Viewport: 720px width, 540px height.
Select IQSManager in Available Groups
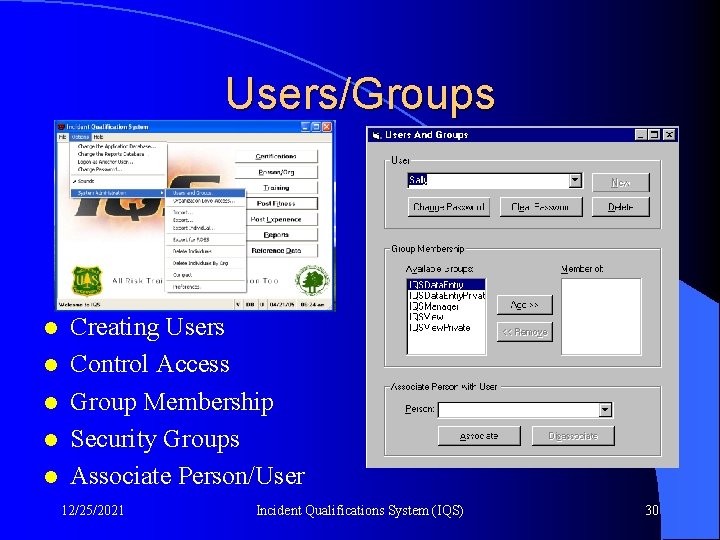[446, 306]
